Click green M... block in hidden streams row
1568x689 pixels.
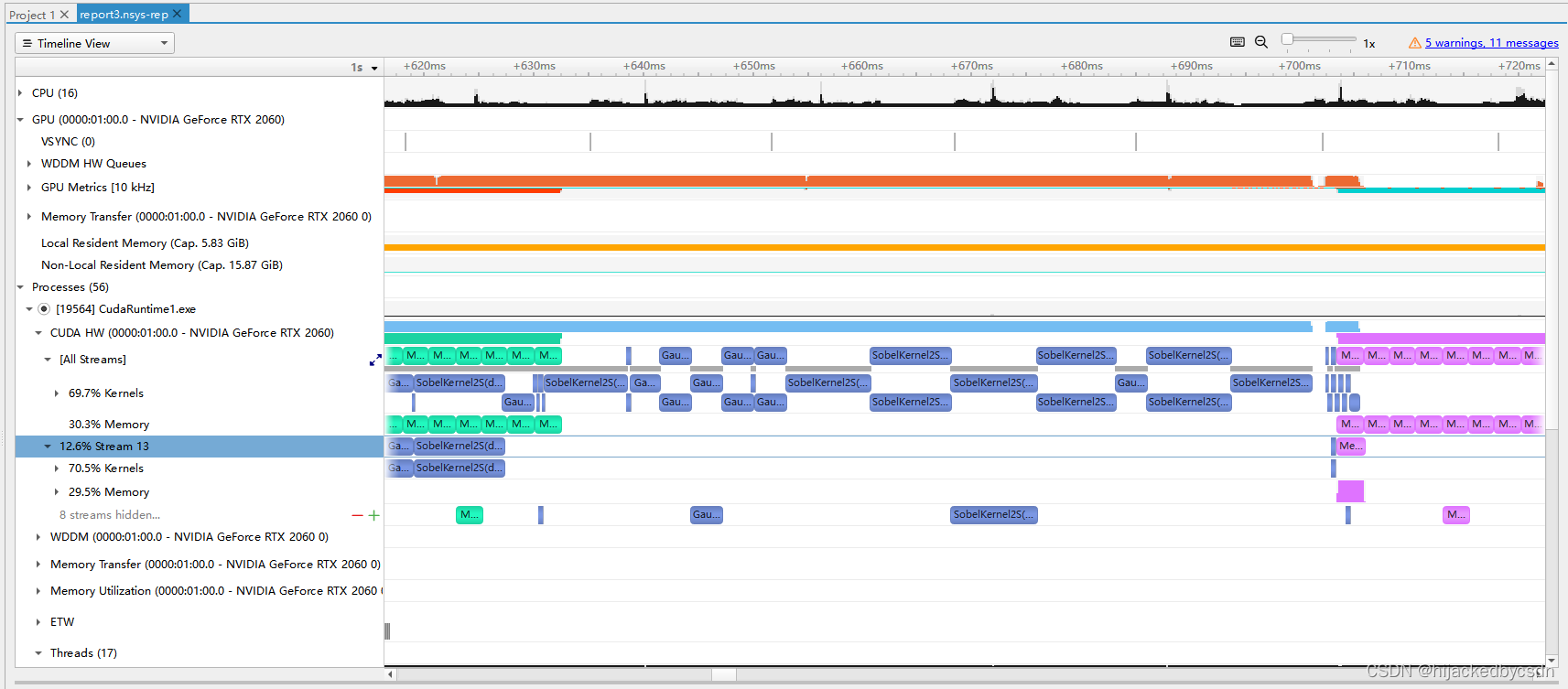pyautogui.click(x=470, y=515)
